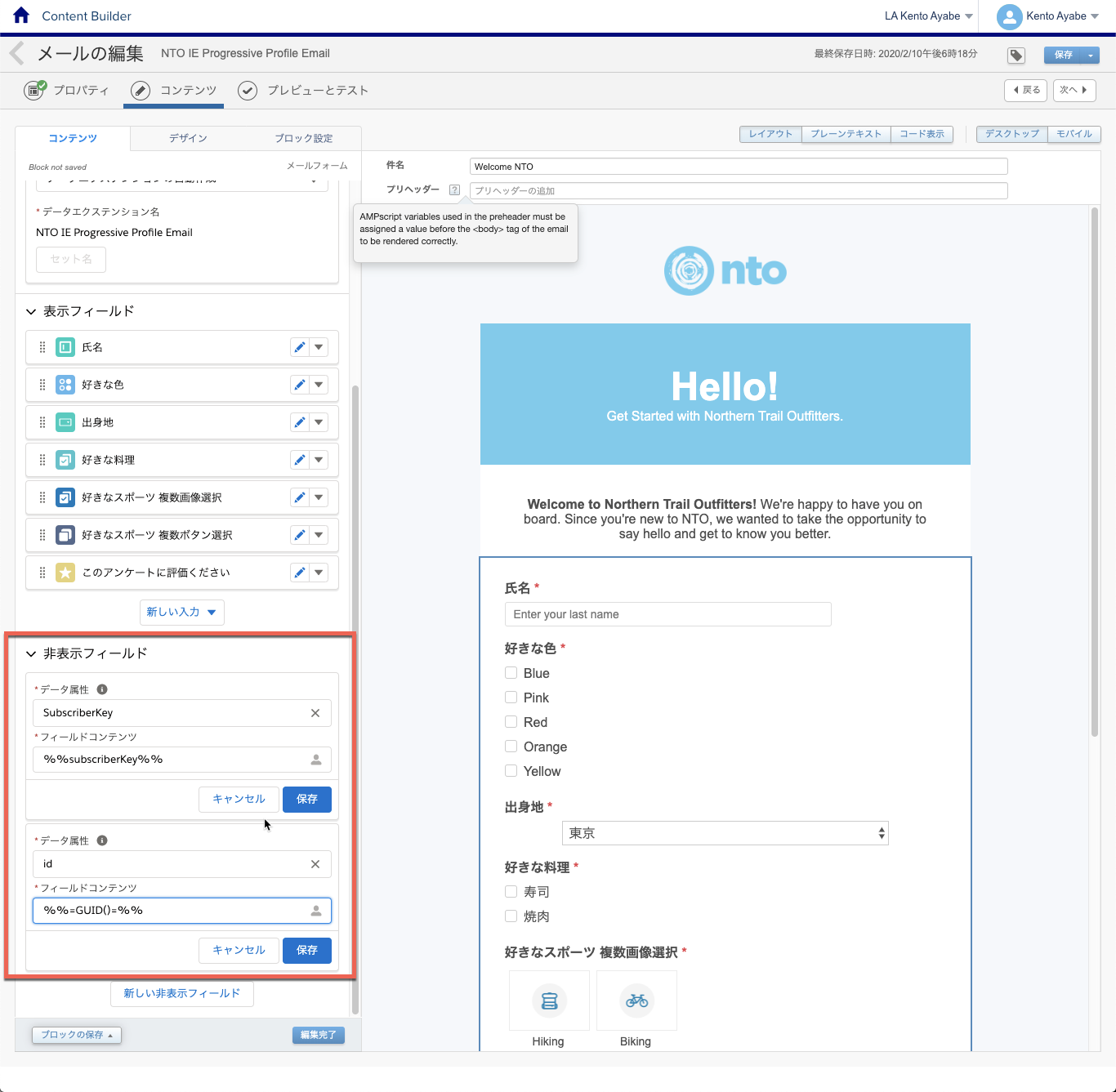Open the dropdown arrow for 氏名 field
Image resolution: width=1116 pixels, height=1092 pixels.
[319, 347]
